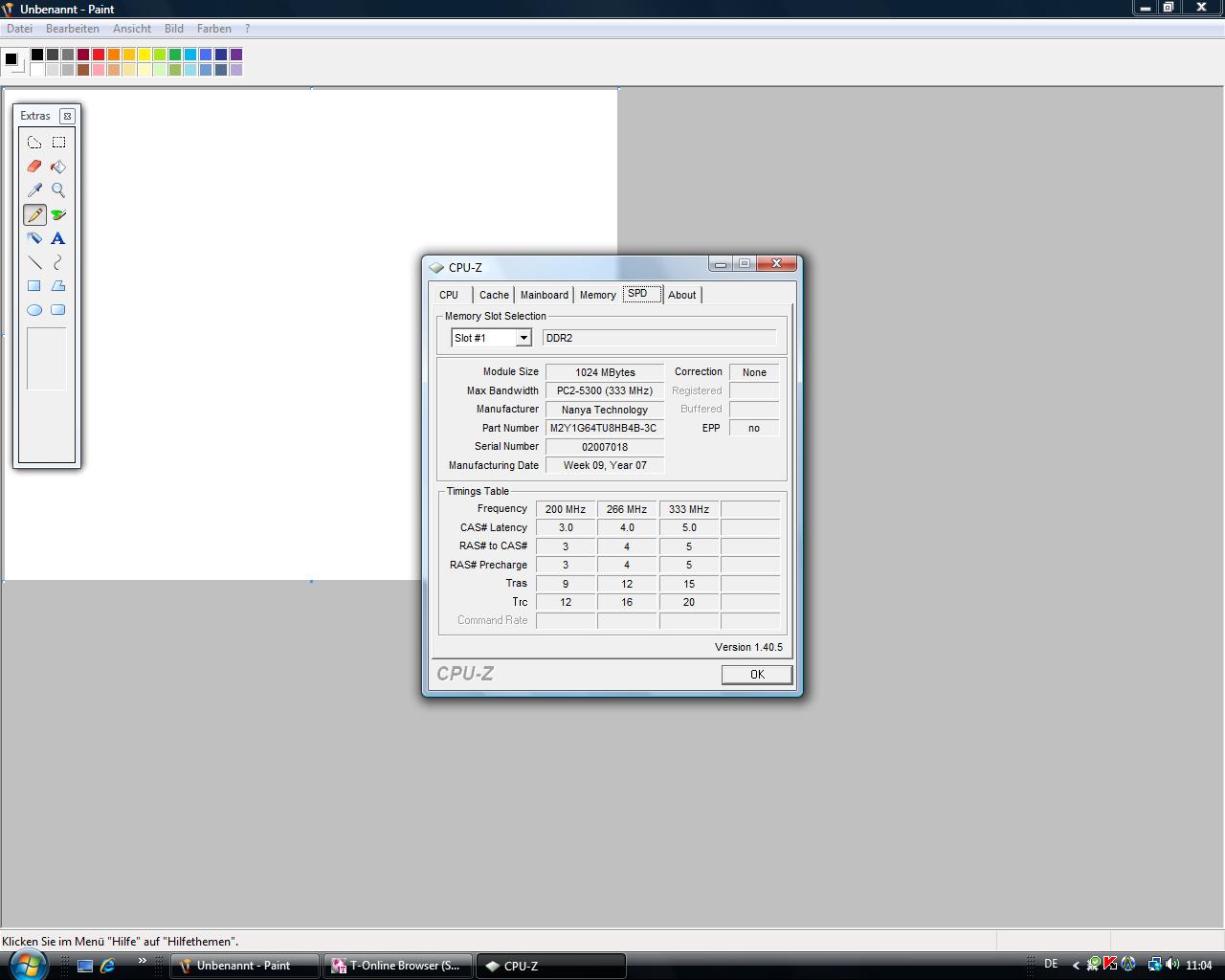Switch to the Mainboard tab
The width and height of the screenshot is (1225, 980).
(545, 295)
